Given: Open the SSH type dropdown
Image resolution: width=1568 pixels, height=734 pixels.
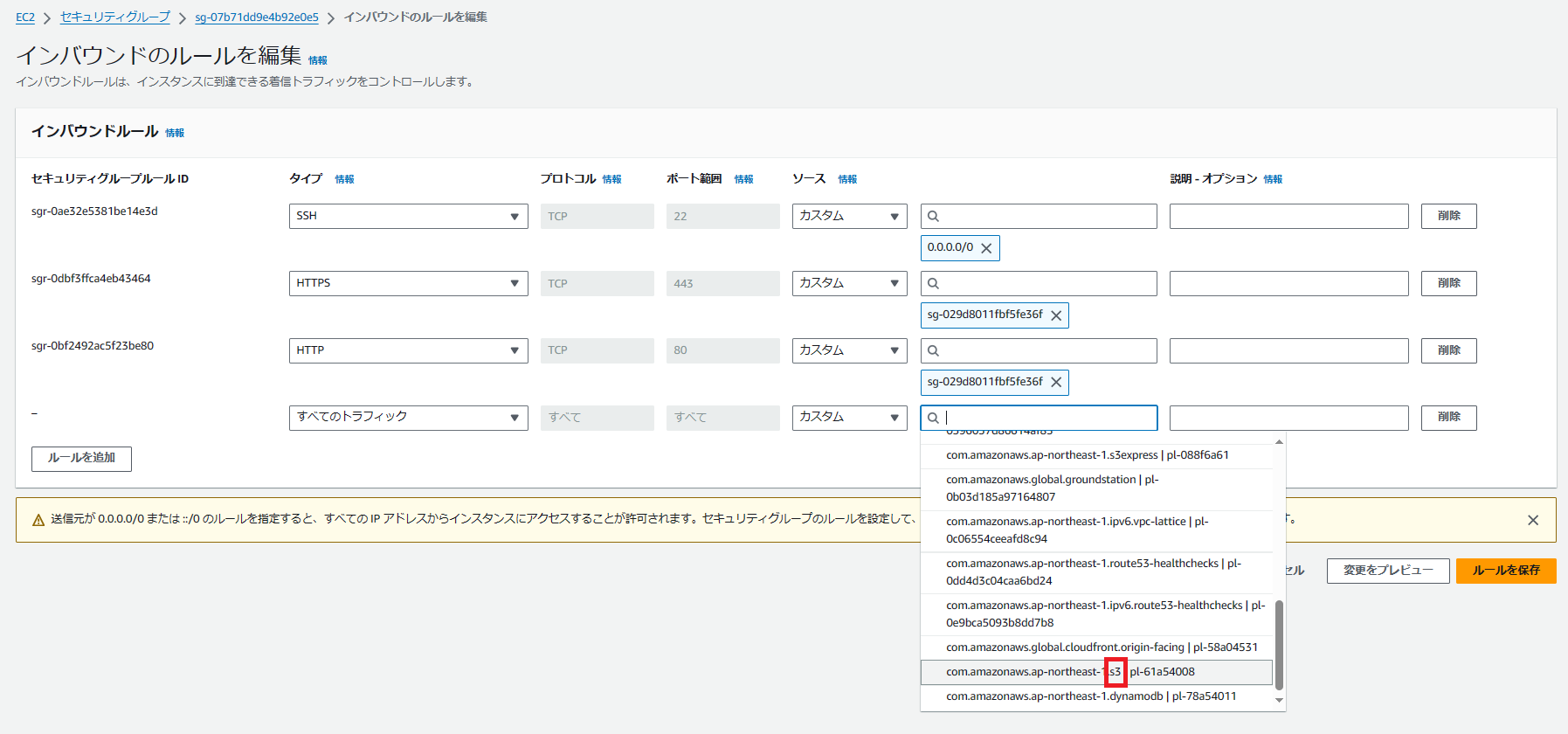Looking at the screenshot, I should pyautogui.click(x=409, y=216).
